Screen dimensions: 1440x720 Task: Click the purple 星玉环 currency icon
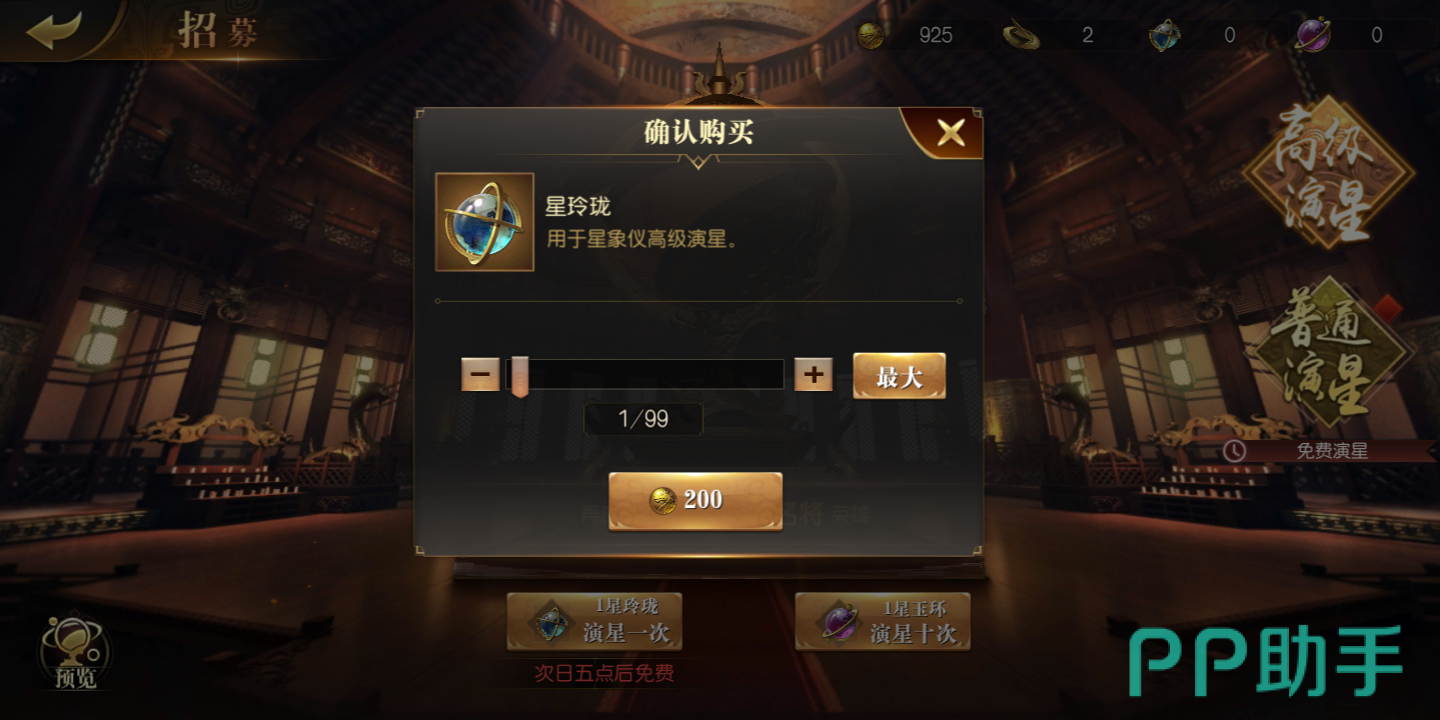(x=1312, y=35)
